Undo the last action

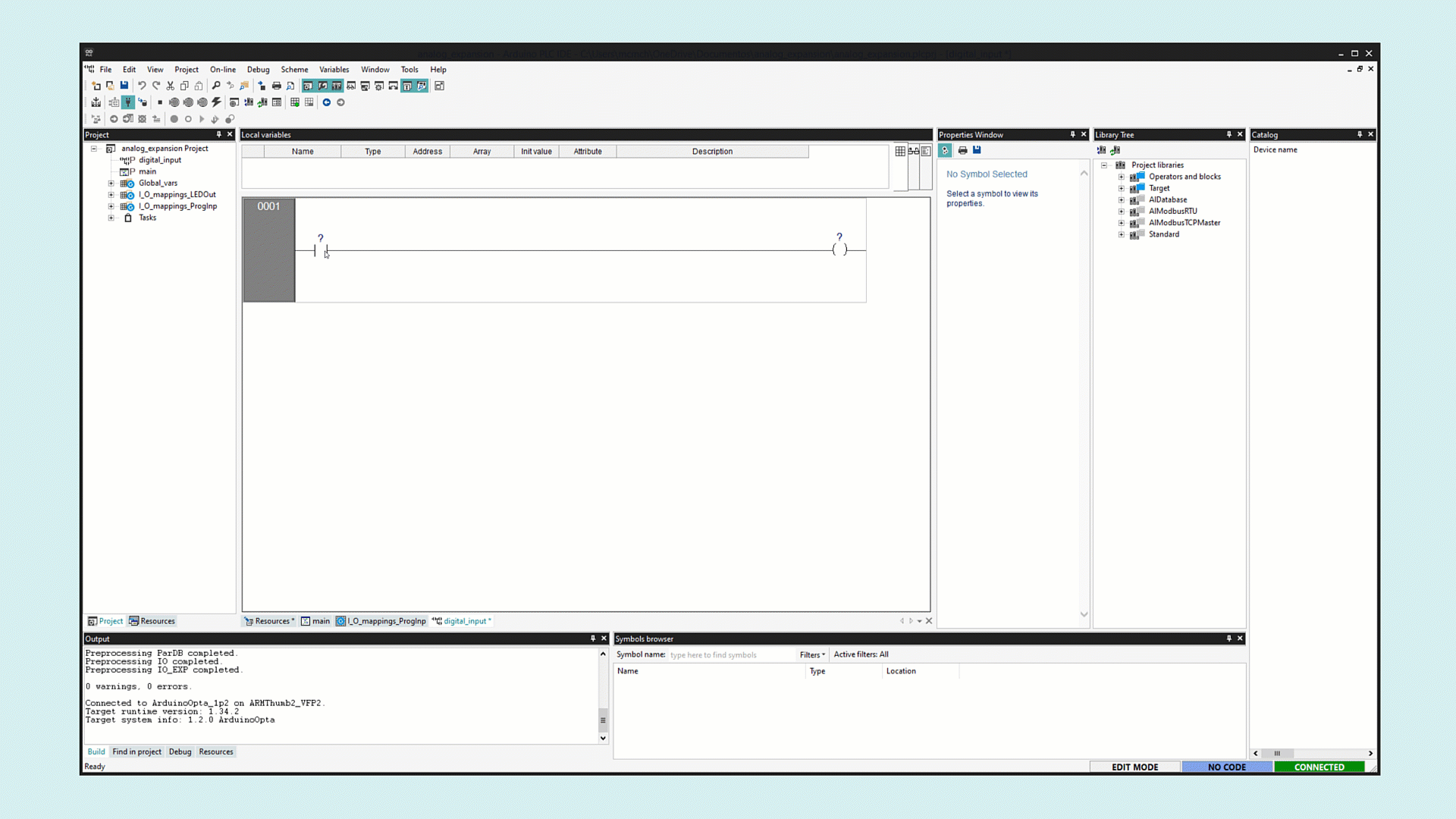(x=141, y=86)
